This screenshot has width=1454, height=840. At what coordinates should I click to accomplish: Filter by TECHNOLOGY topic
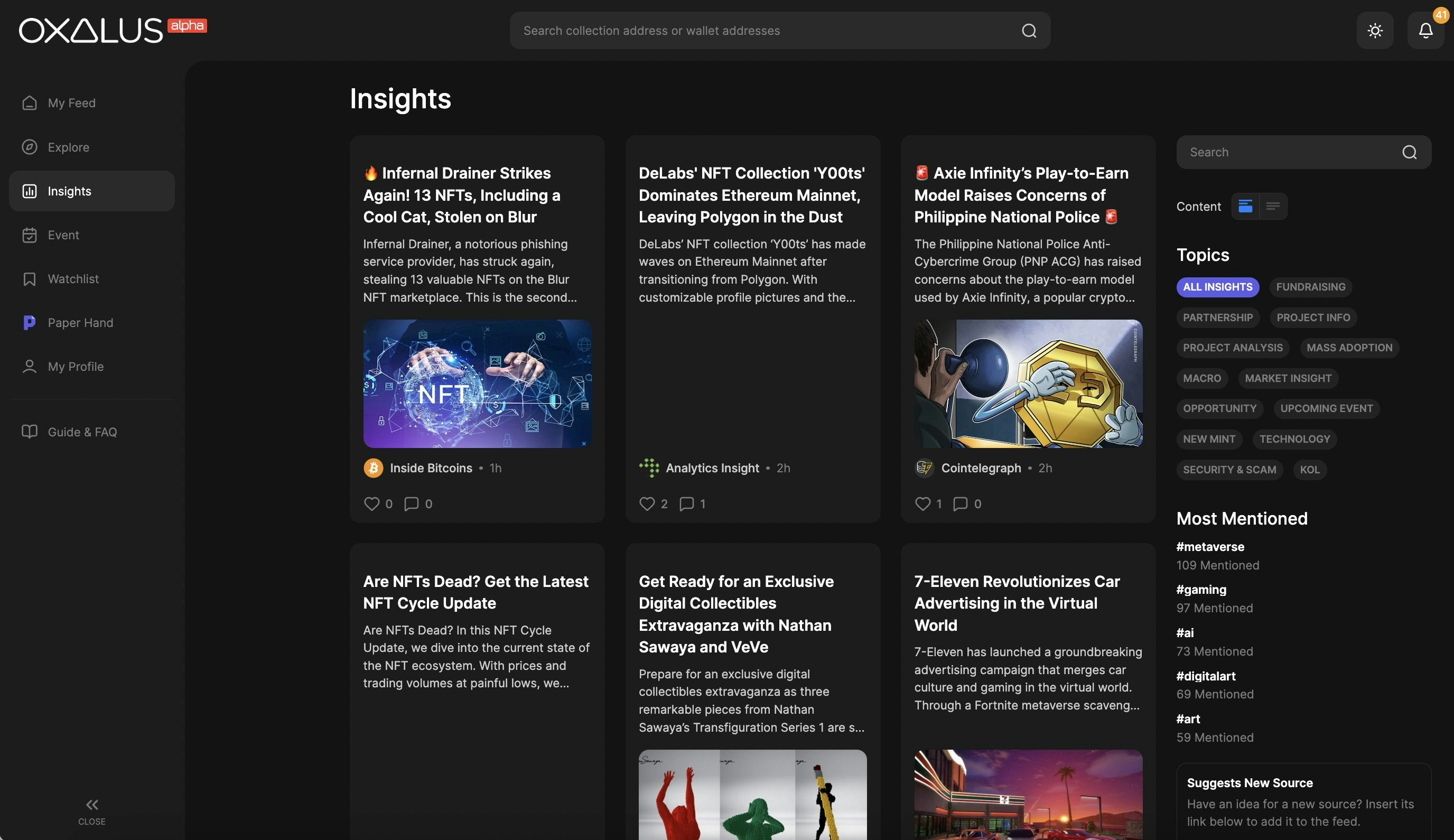point(1294,439)
